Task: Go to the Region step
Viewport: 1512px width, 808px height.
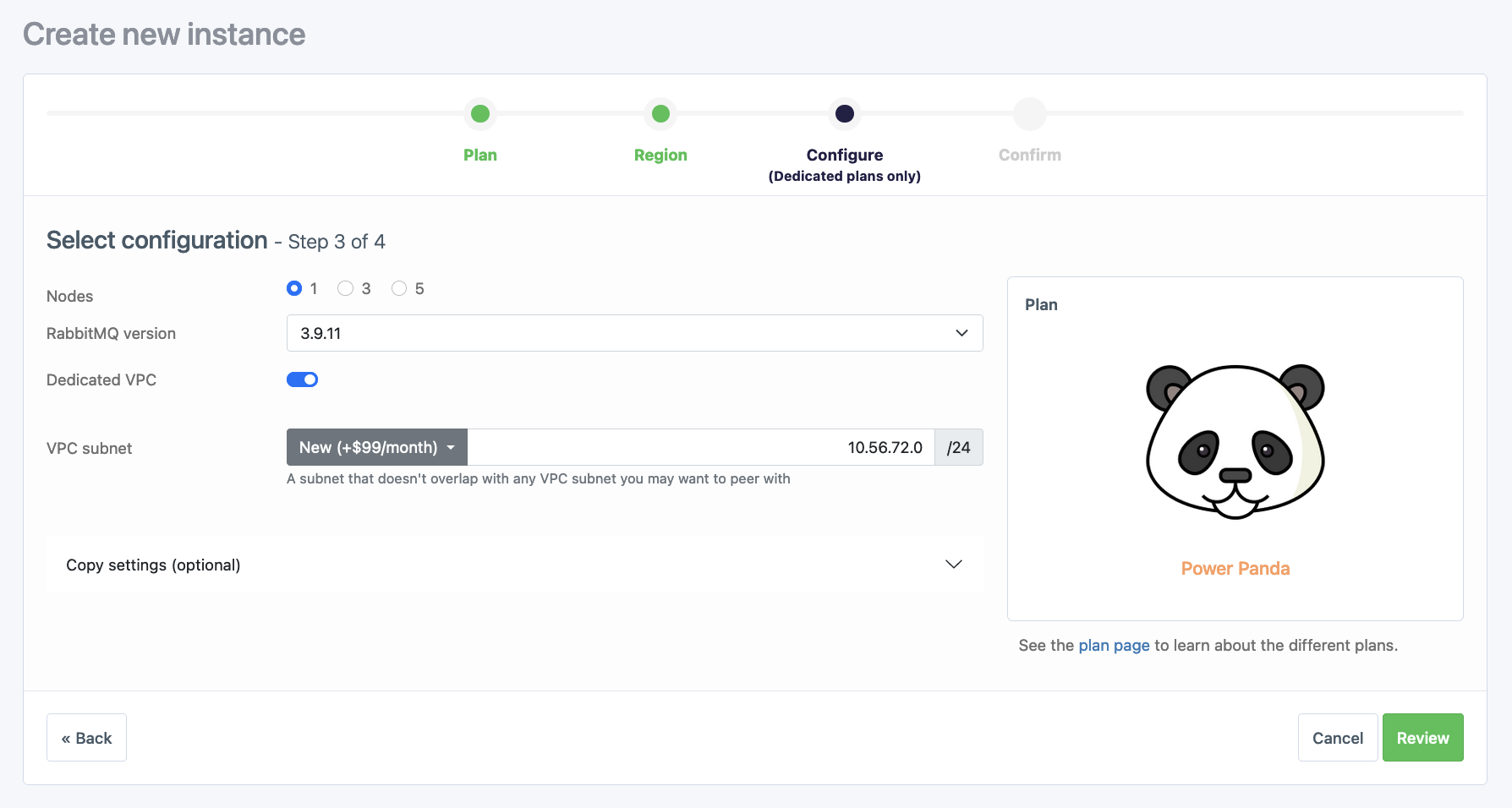Action: pos(660,155)
